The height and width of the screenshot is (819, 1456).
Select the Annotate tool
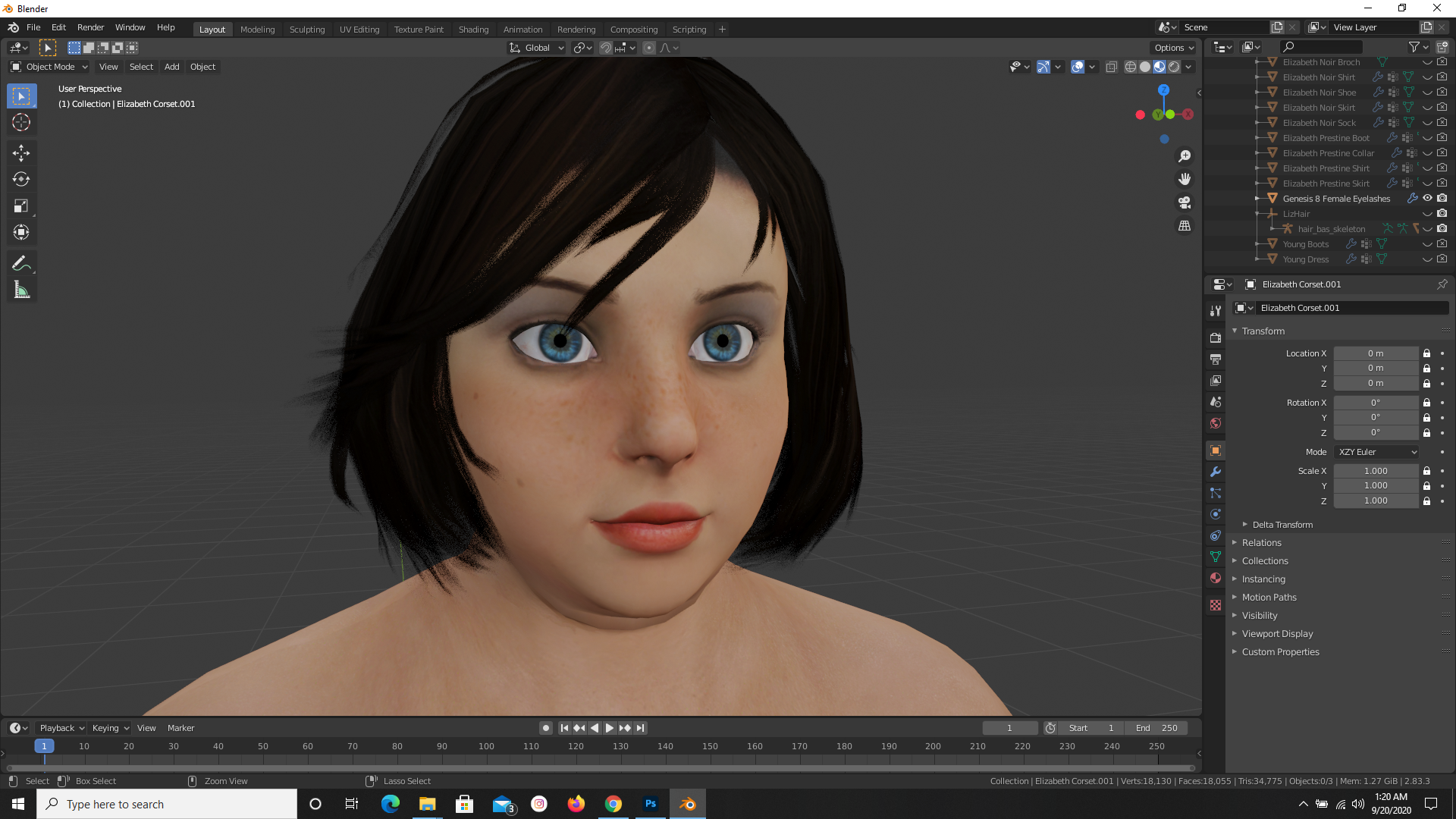21,262
